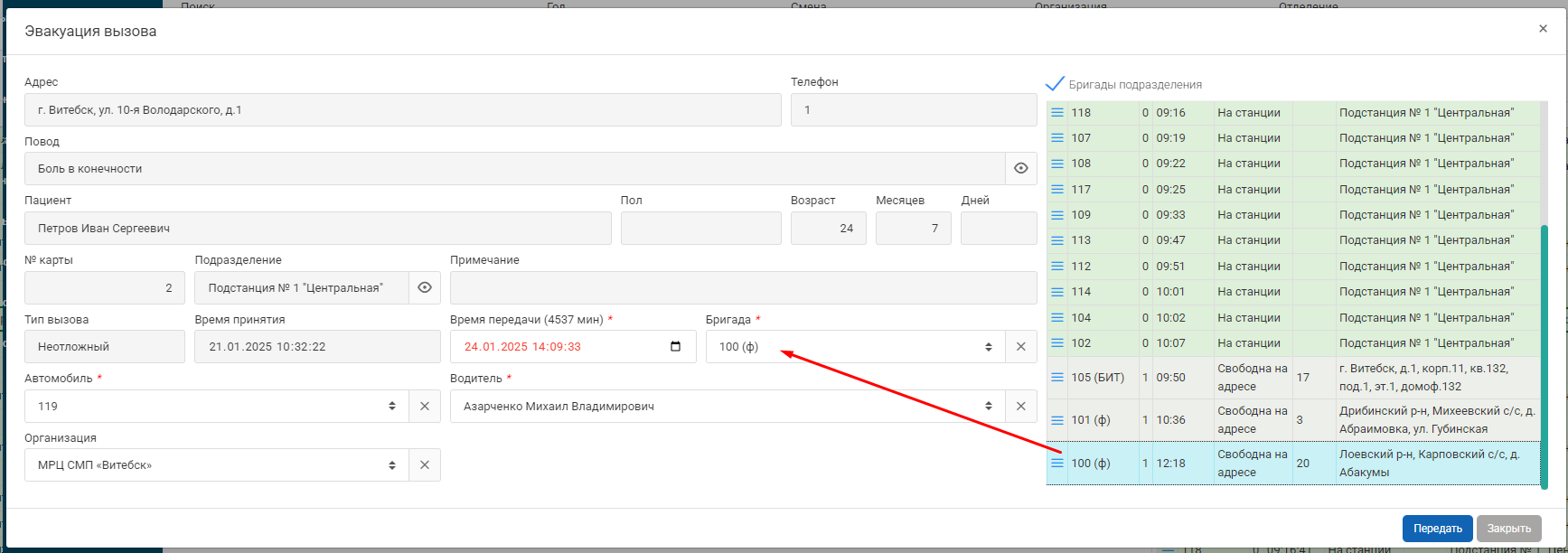Click the hamburger icon for brigade 113
The width and height of the screenshot is (1568, 553).
pyautogui.click(x=1056, y=240)
